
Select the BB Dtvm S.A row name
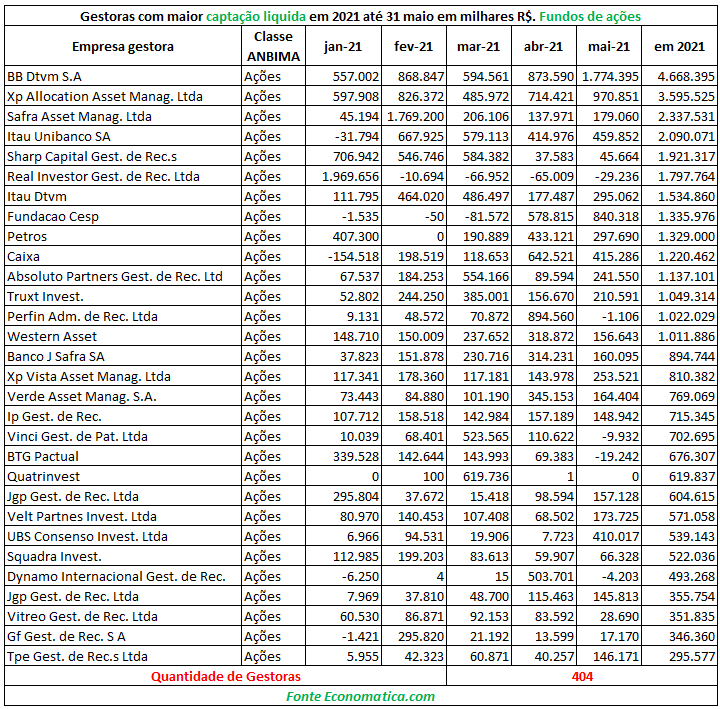(123, 76)
